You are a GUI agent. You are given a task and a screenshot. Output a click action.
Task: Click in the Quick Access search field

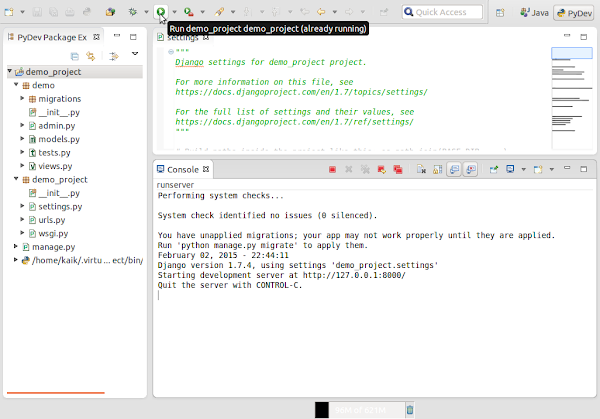442,12
